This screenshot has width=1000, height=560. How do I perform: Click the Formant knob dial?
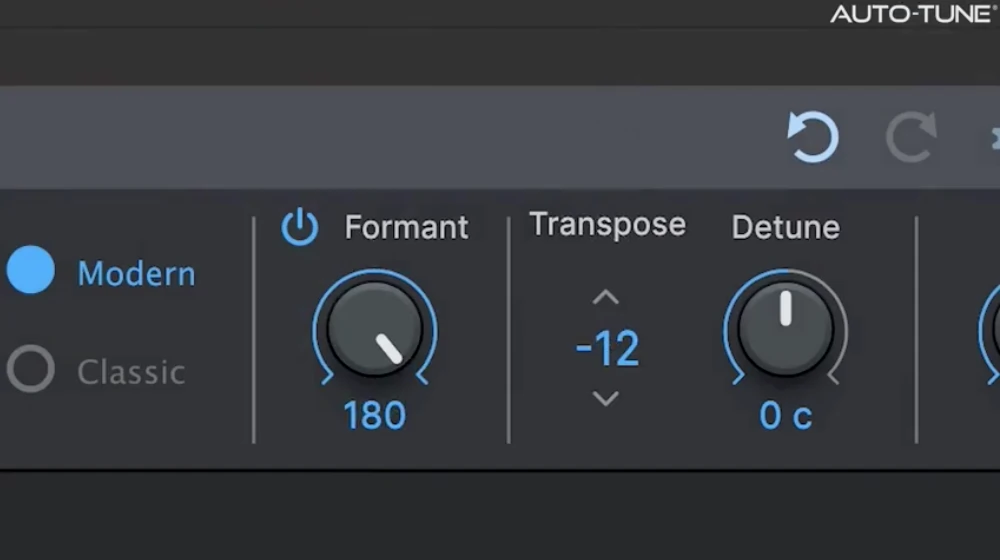tap(375, 328)
